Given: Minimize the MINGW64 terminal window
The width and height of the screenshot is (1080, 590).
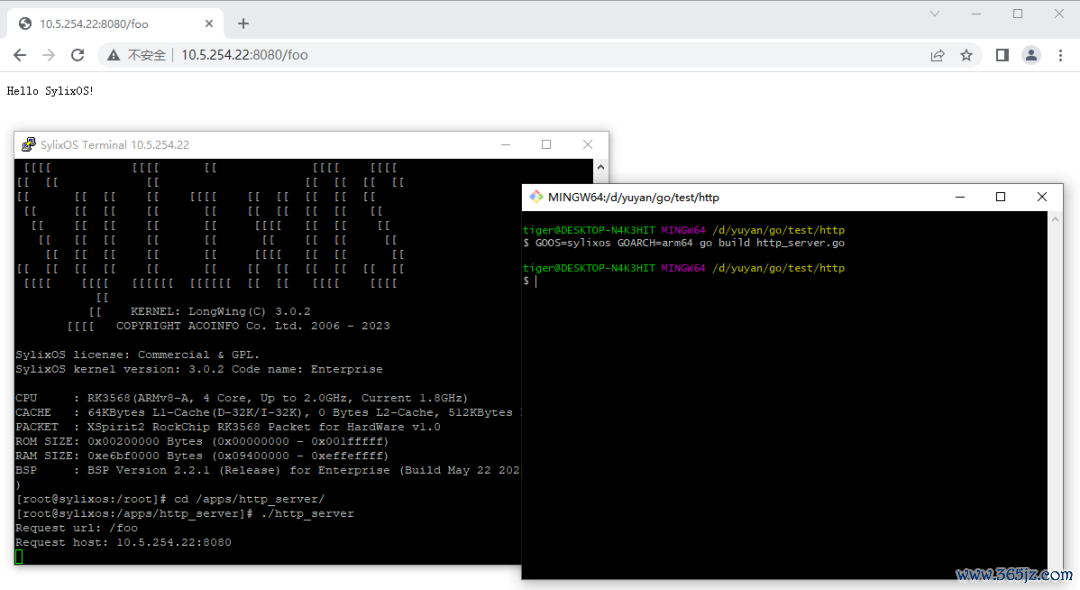Looking at the screenshot, I should [958, 197].
